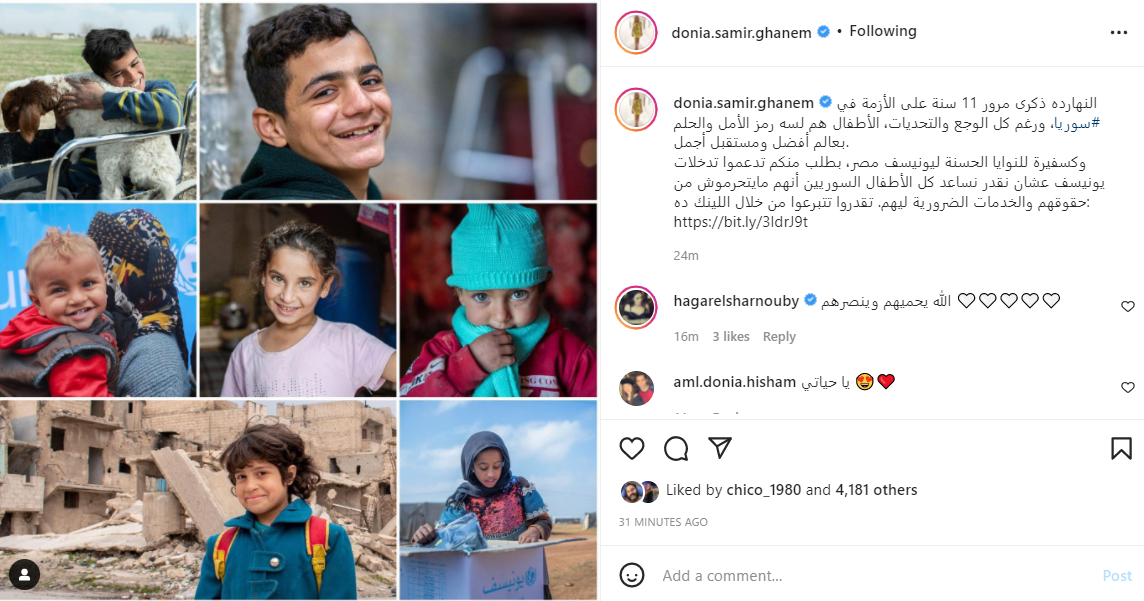Viewport: 1144px width, 601px height.
Task: Like the post with the heart icon
Action: pos(632,448)
